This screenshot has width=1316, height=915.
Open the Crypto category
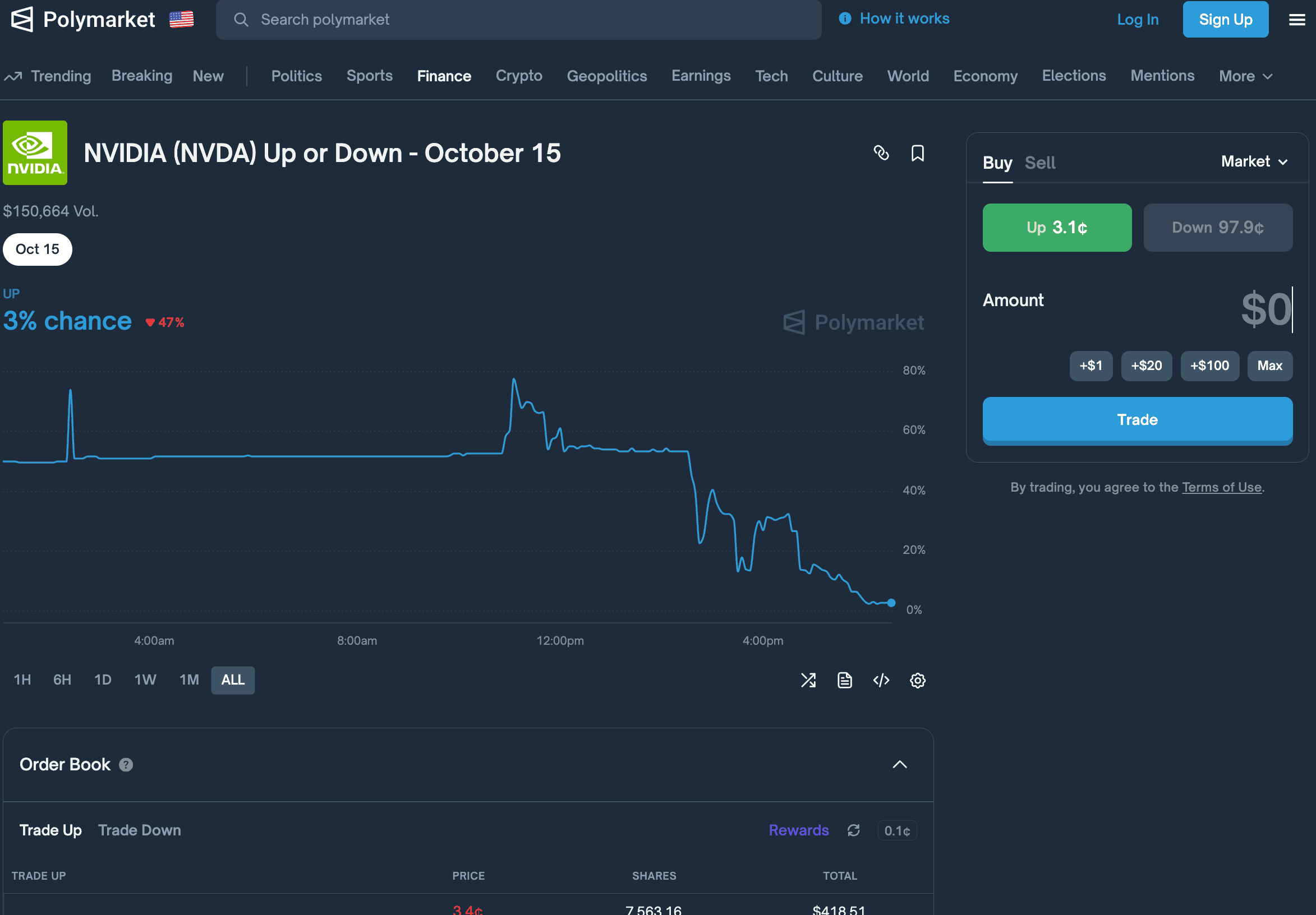coord(519,76)
